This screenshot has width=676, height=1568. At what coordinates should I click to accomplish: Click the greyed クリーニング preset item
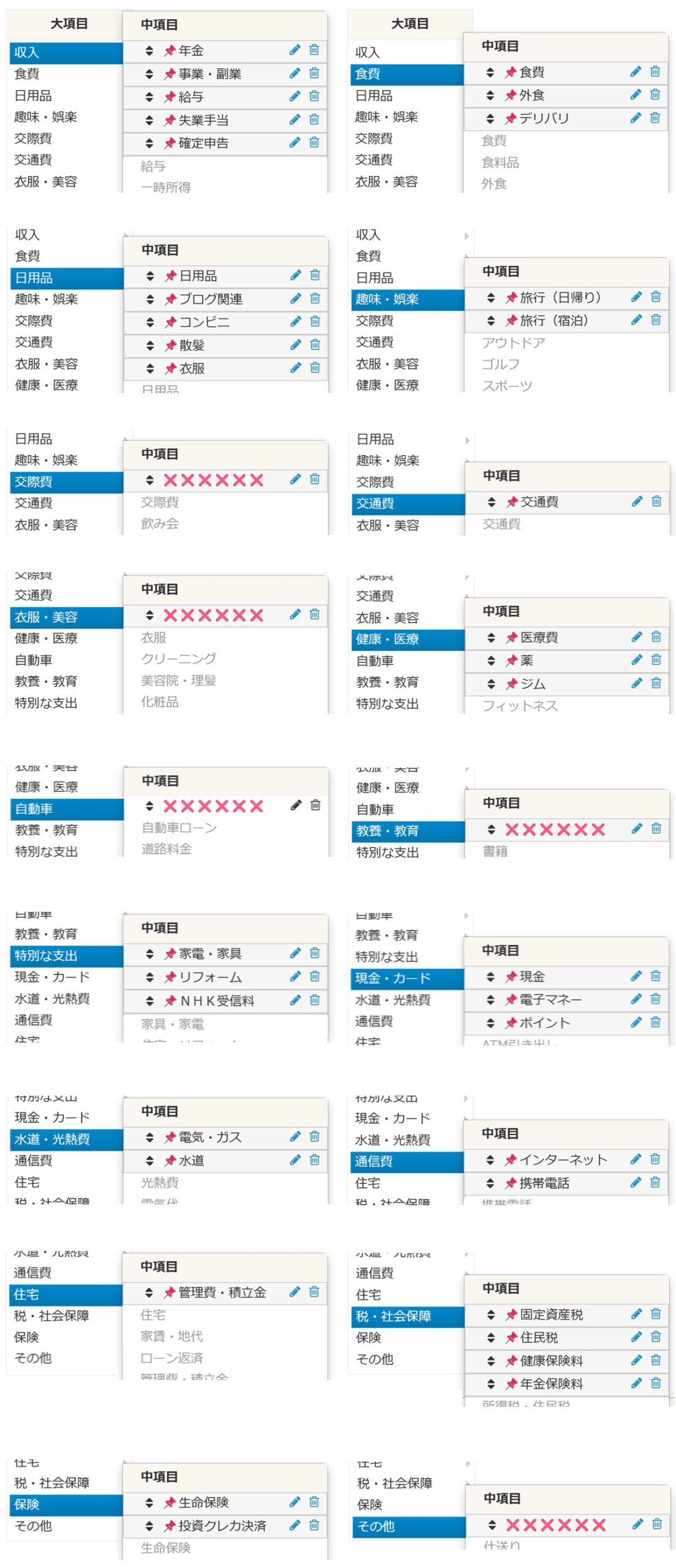coord(178,658)
